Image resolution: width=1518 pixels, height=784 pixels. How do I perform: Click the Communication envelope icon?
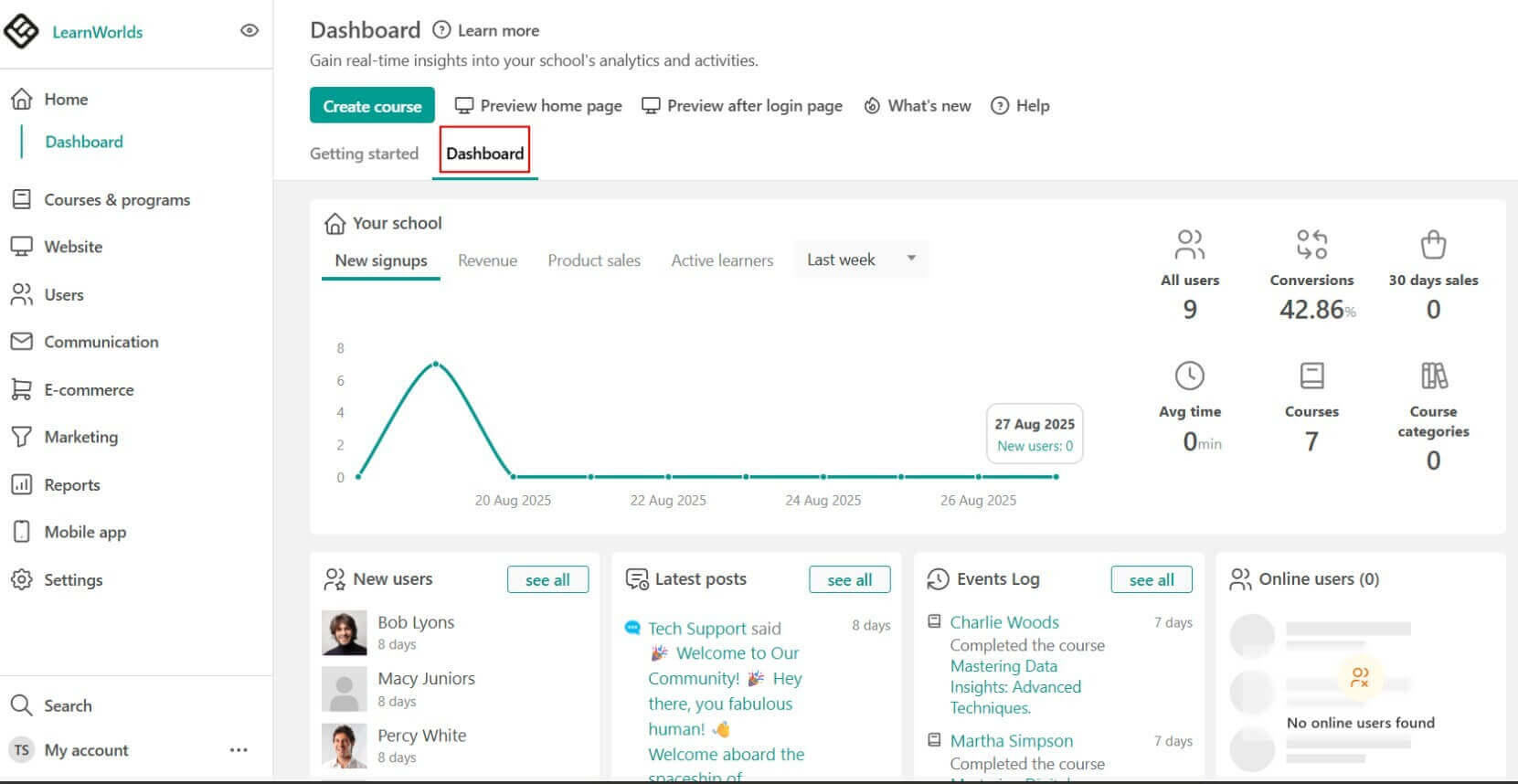point(21,341)
